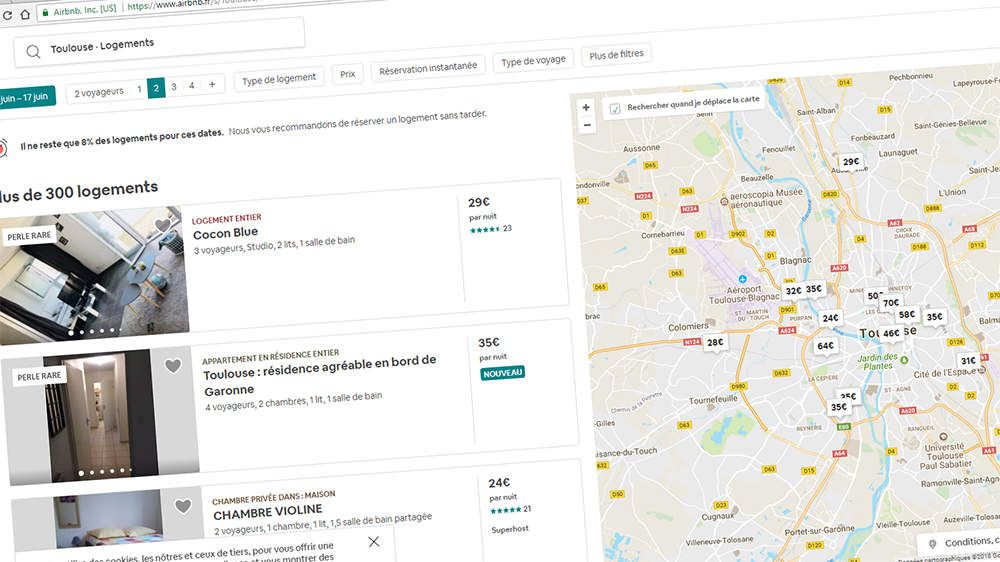This screenshot has width=1000, height=562.
Task: Open the Prix filter
Action: [x=348, y=74]
